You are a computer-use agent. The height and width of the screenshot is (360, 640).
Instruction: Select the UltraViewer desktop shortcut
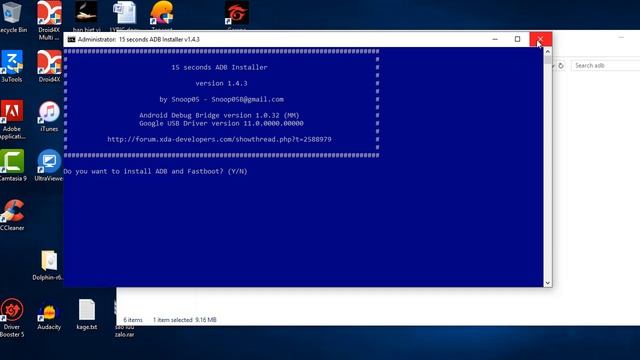(x=49, y=166)
